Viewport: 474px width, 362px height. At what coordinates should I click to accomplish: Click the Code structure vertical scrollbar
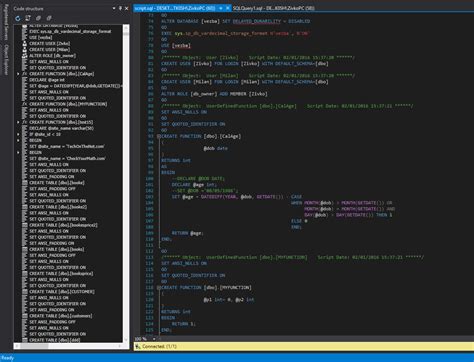pyautogui.click(x=126, y=183)
